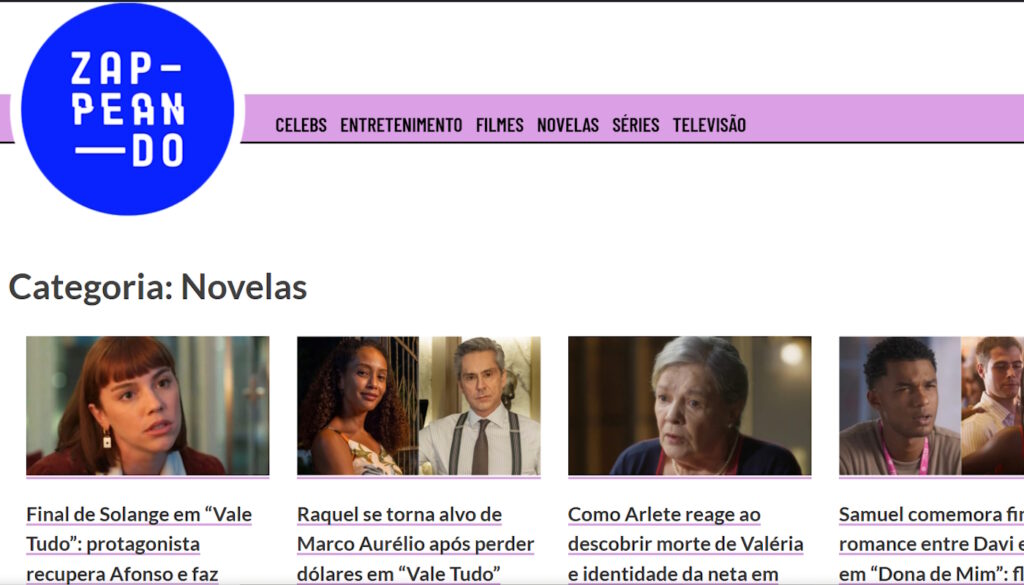Image resolution: width=1024 pixels, height=585 pixels.
Task: Select Filmes in the navigation bar
Action: point(500,124)
